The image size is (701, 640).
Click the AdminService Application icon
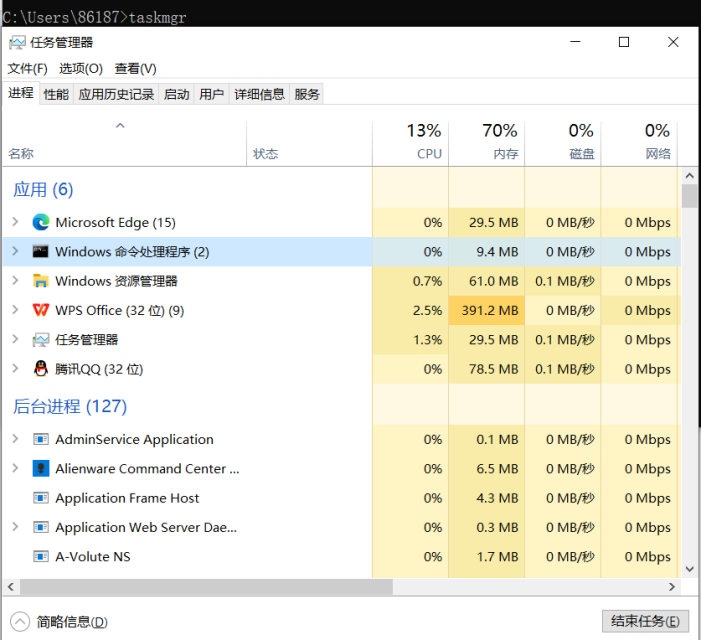pyautogui.click(x=41, y=439)
